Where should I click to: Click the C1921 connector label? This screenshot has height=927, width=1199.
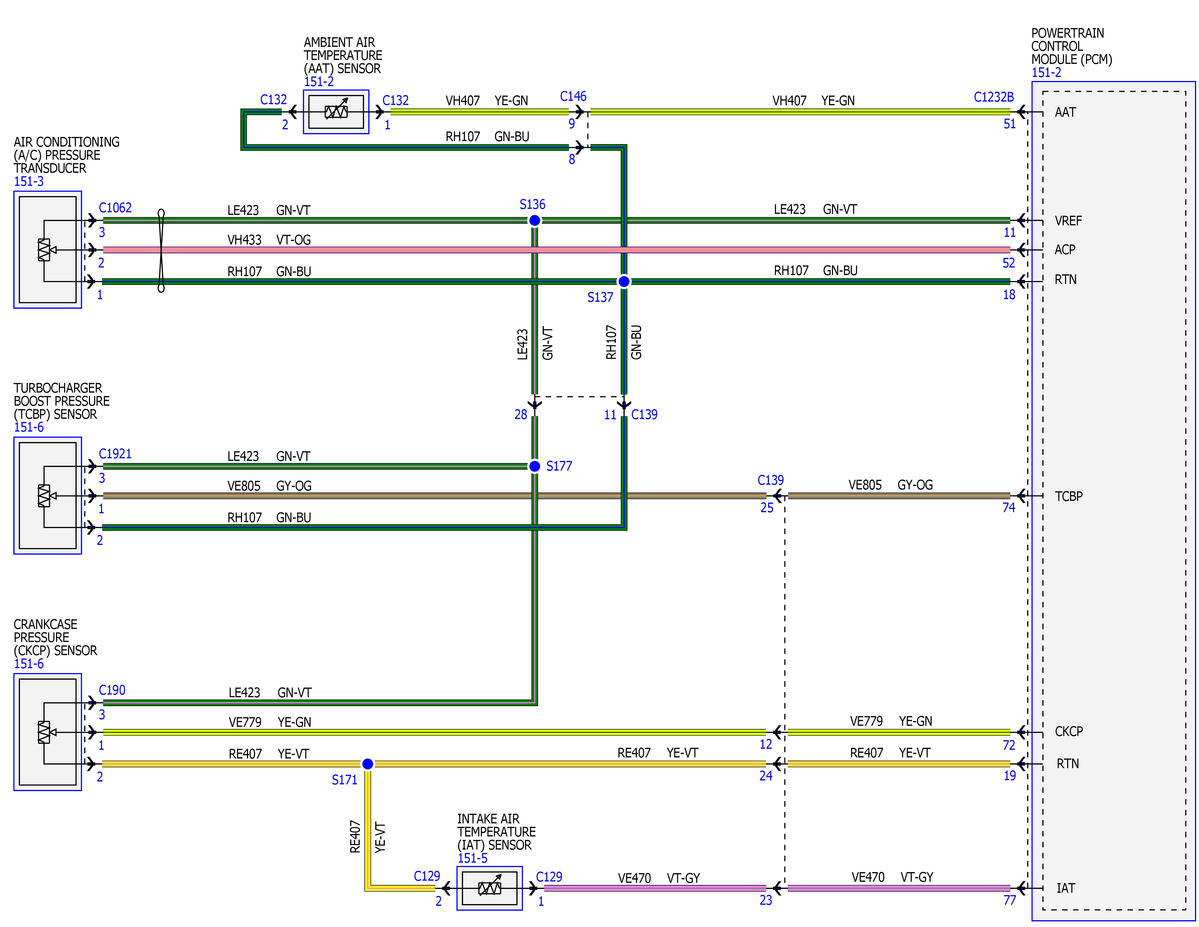point(115,454)
